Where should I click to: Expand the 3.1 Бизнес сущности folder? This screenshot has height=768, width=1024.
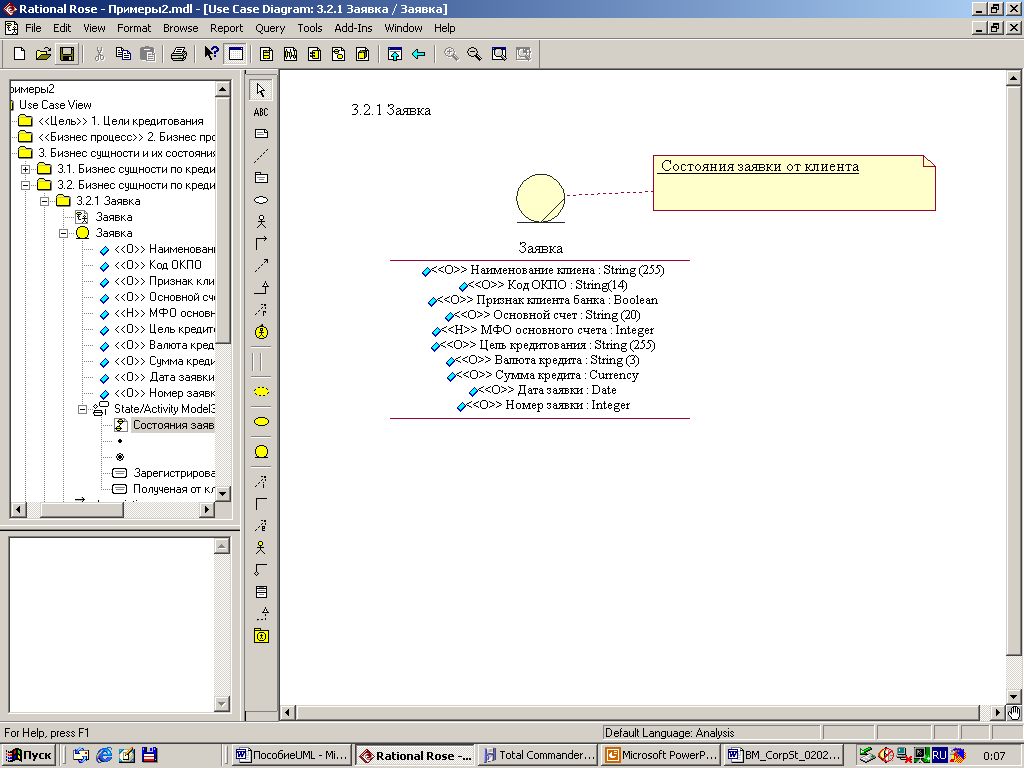coord(26,169)
